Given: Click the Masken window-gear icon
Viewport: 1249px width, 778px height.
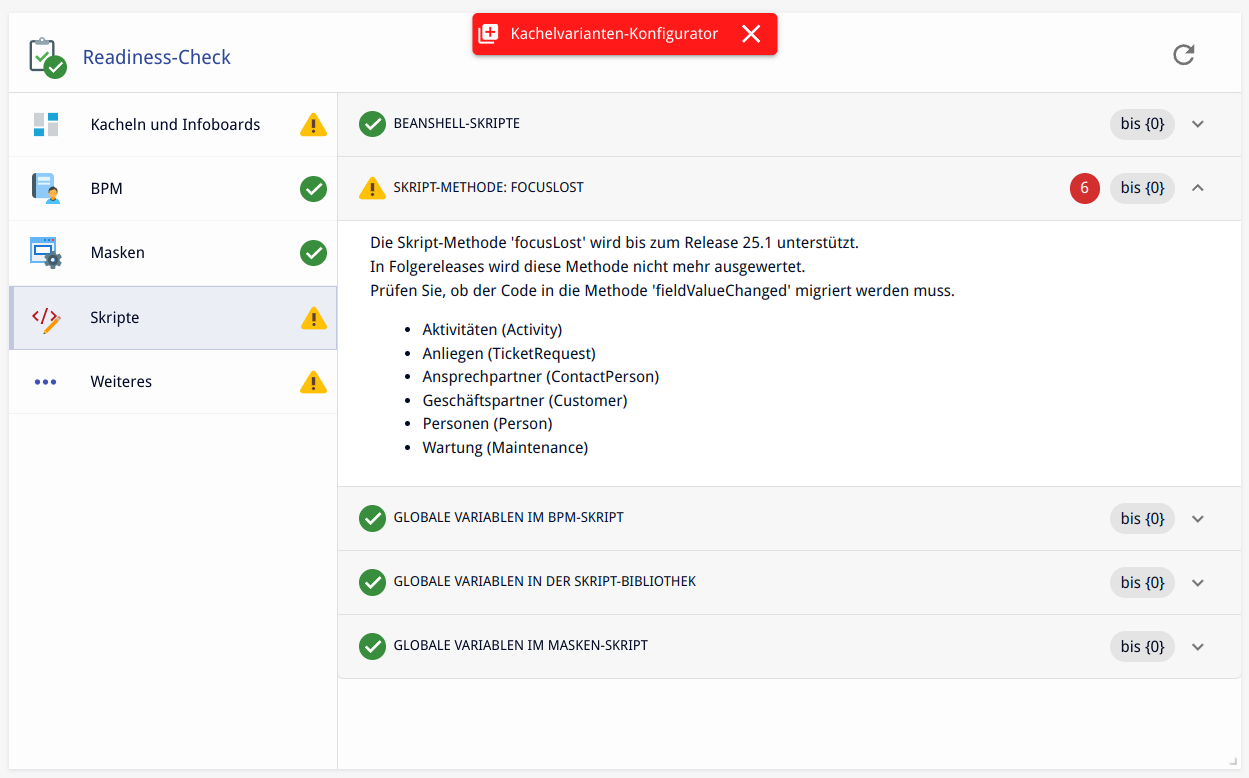Looking at the screenshot, I should (x=46, y=253).
